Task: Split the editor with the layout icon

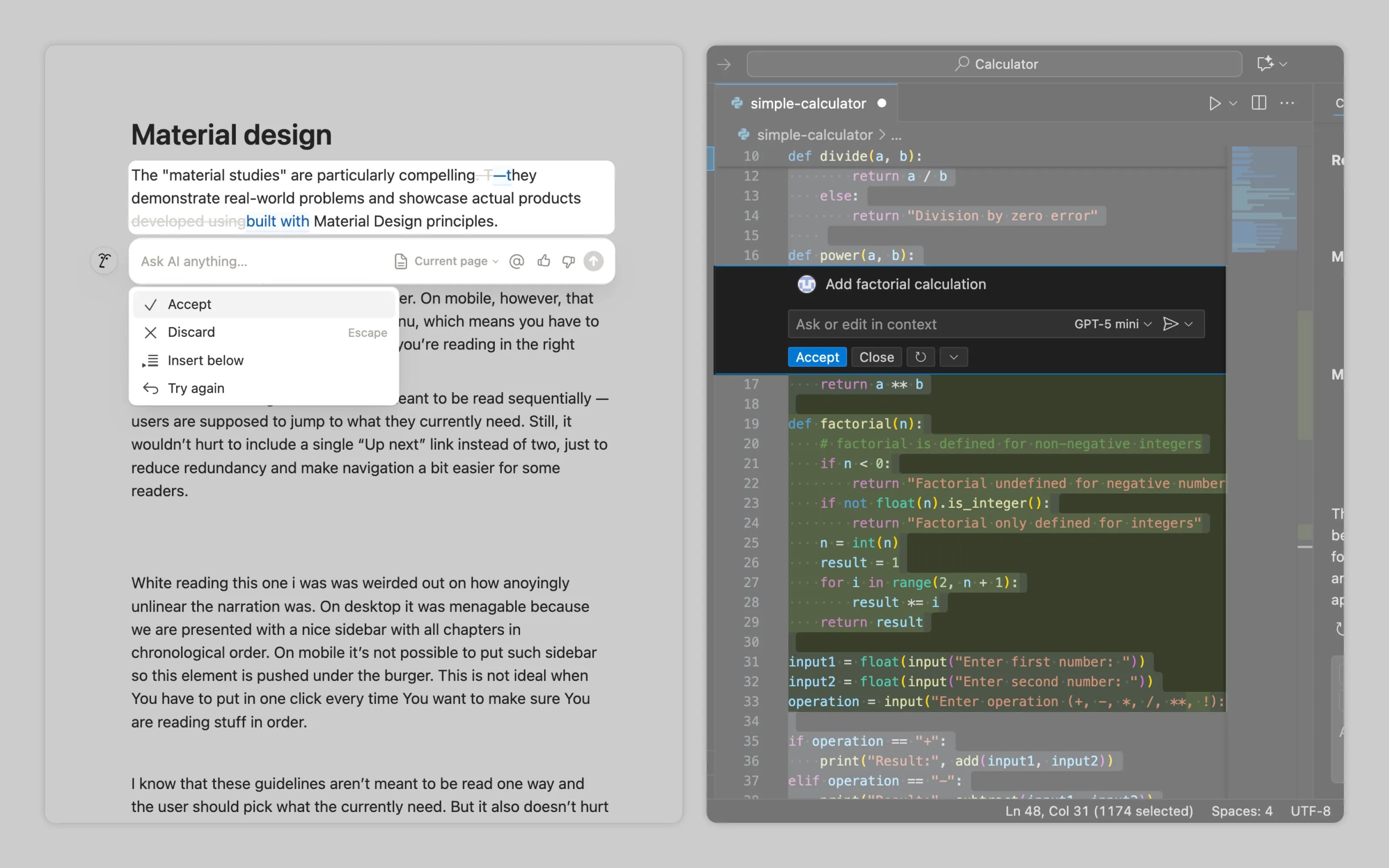Action: pyautogui.click(x=1259, y=103)
